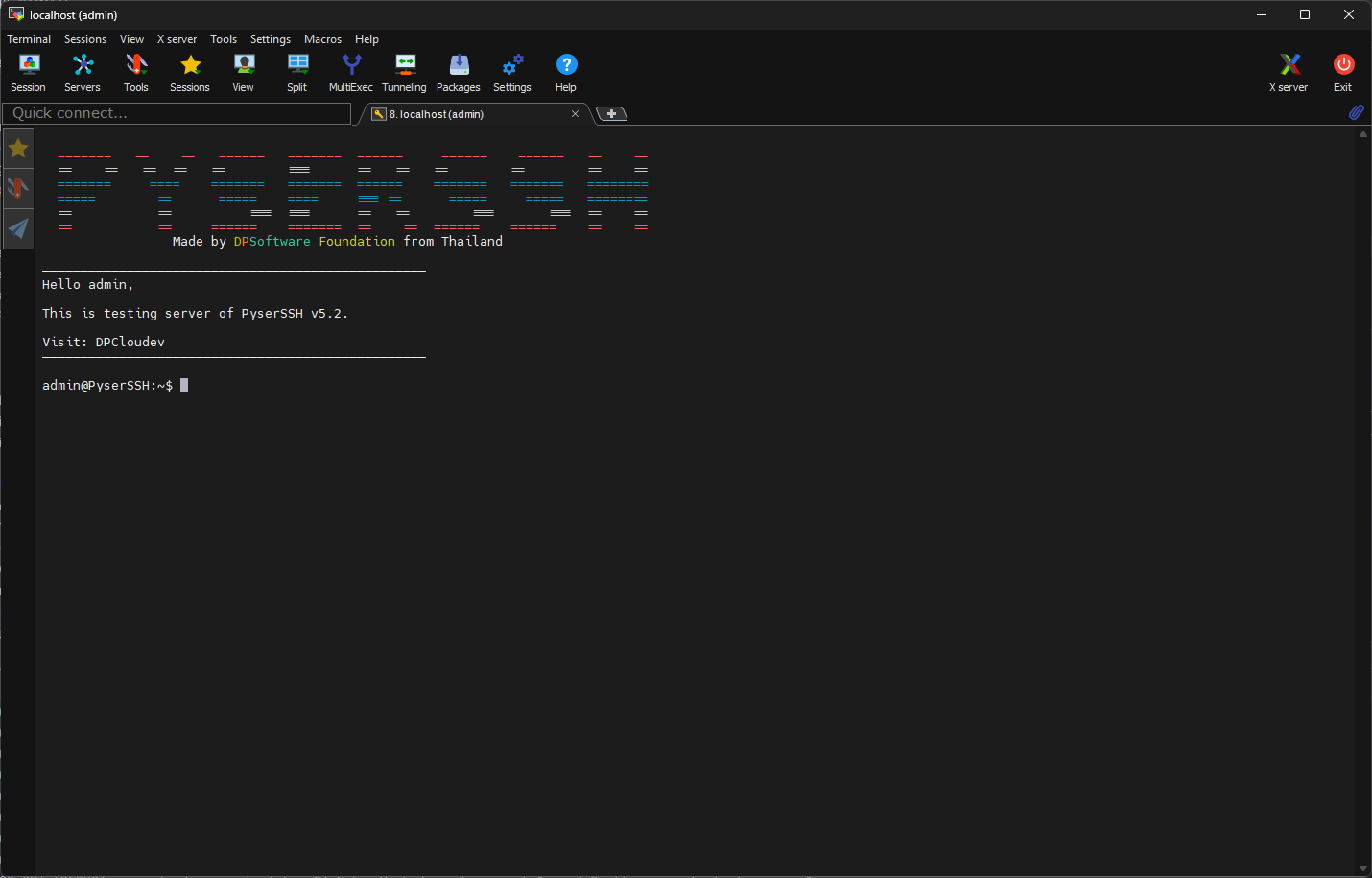Launch MultiExec mode
Image resolution: width=1372 pixels, height=878 pixels.
coord(351,72)
